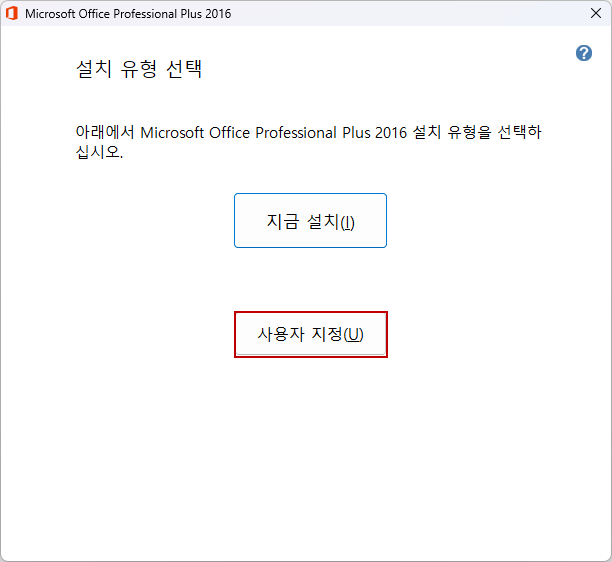Screen dimensions: 612x562
Task: Click the 지금 설치(I) install now button
Action: 310,221
